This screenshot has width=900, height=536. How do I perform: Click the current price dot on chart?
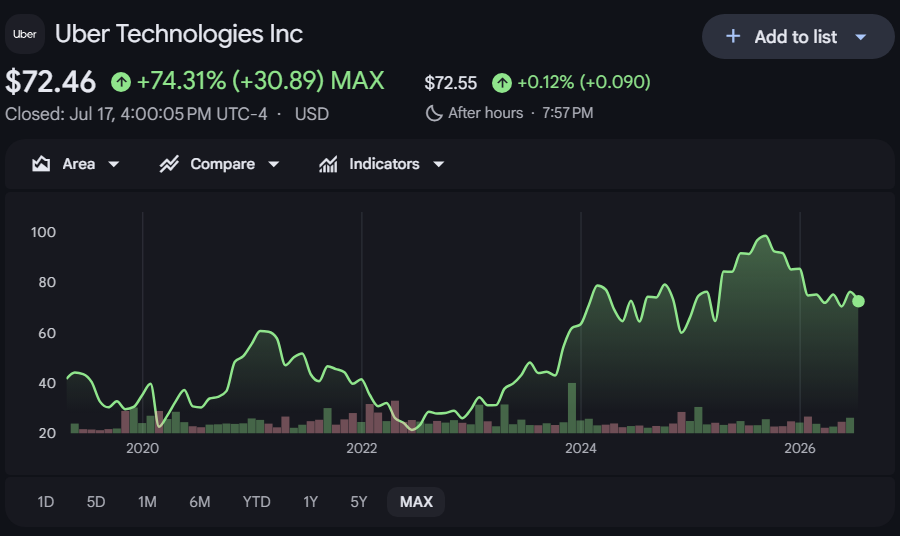click(x=858, y=301)
